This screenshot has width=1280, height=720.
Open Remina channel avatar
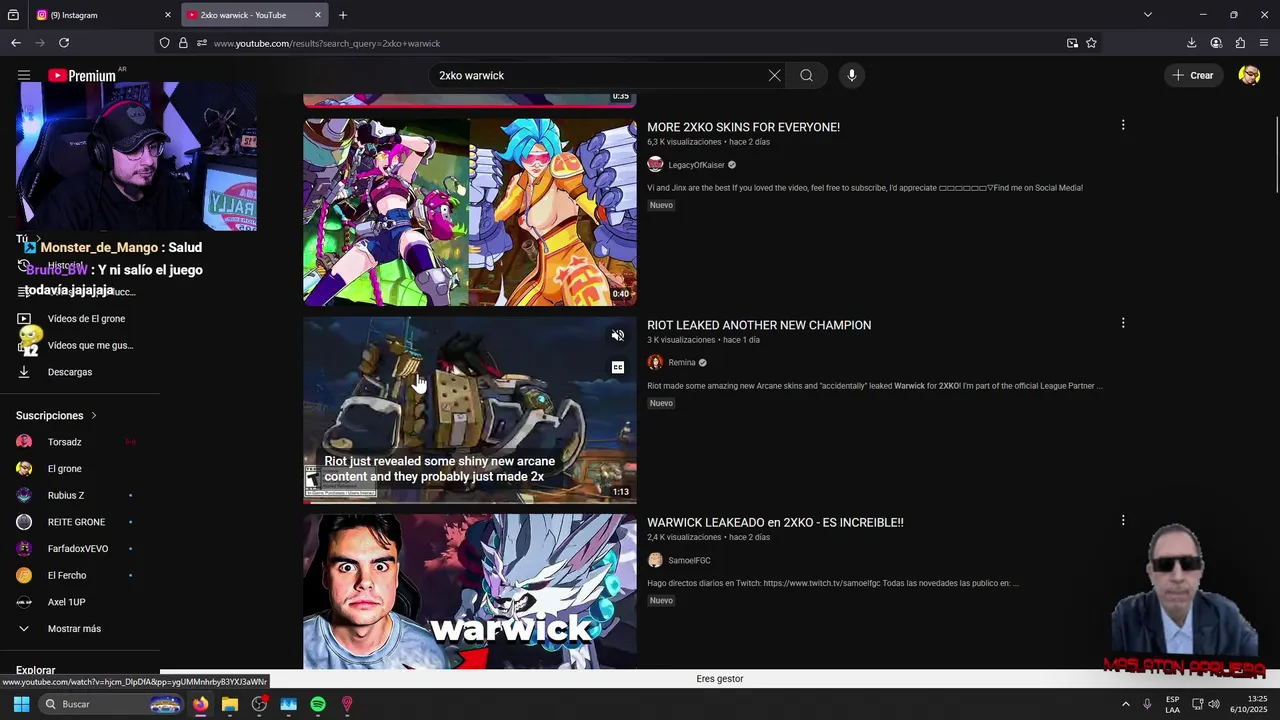[x=655, y=362]
